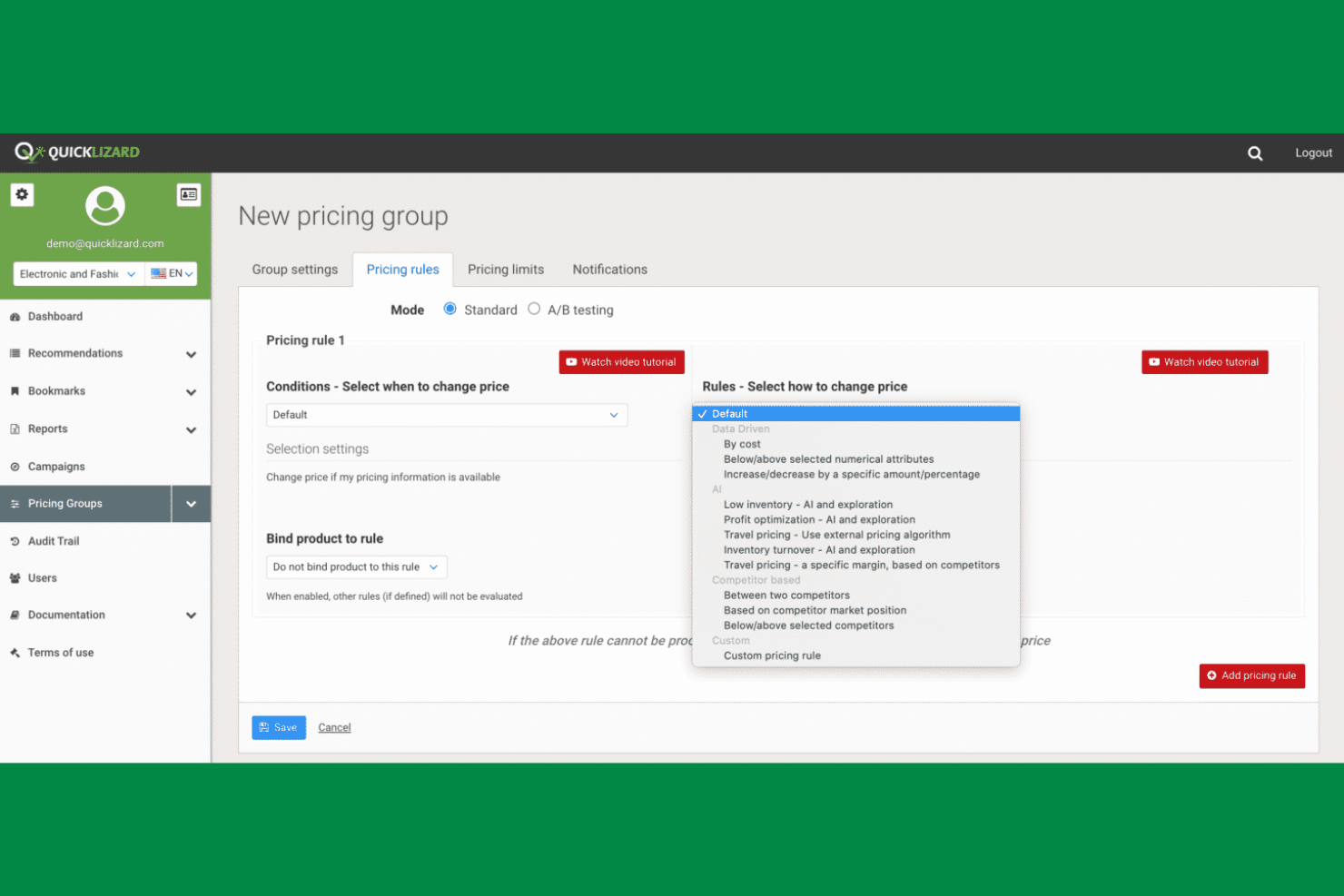Switch to the Pricing limits tab

pos(506,269)
